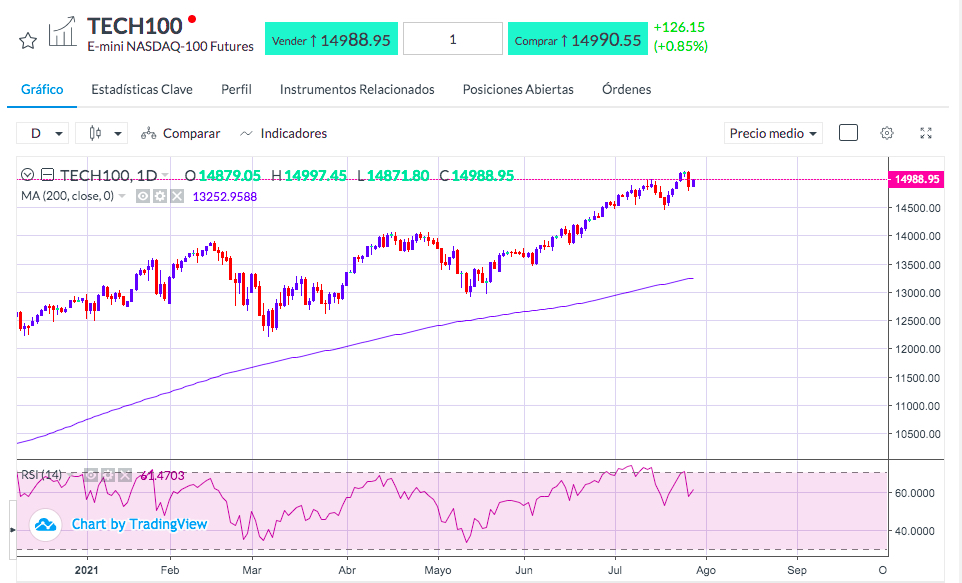Screen dimensions: 962x583
Task: Expand the TECH100, 1D legend dropdown arrow
Action: (165, 176)
